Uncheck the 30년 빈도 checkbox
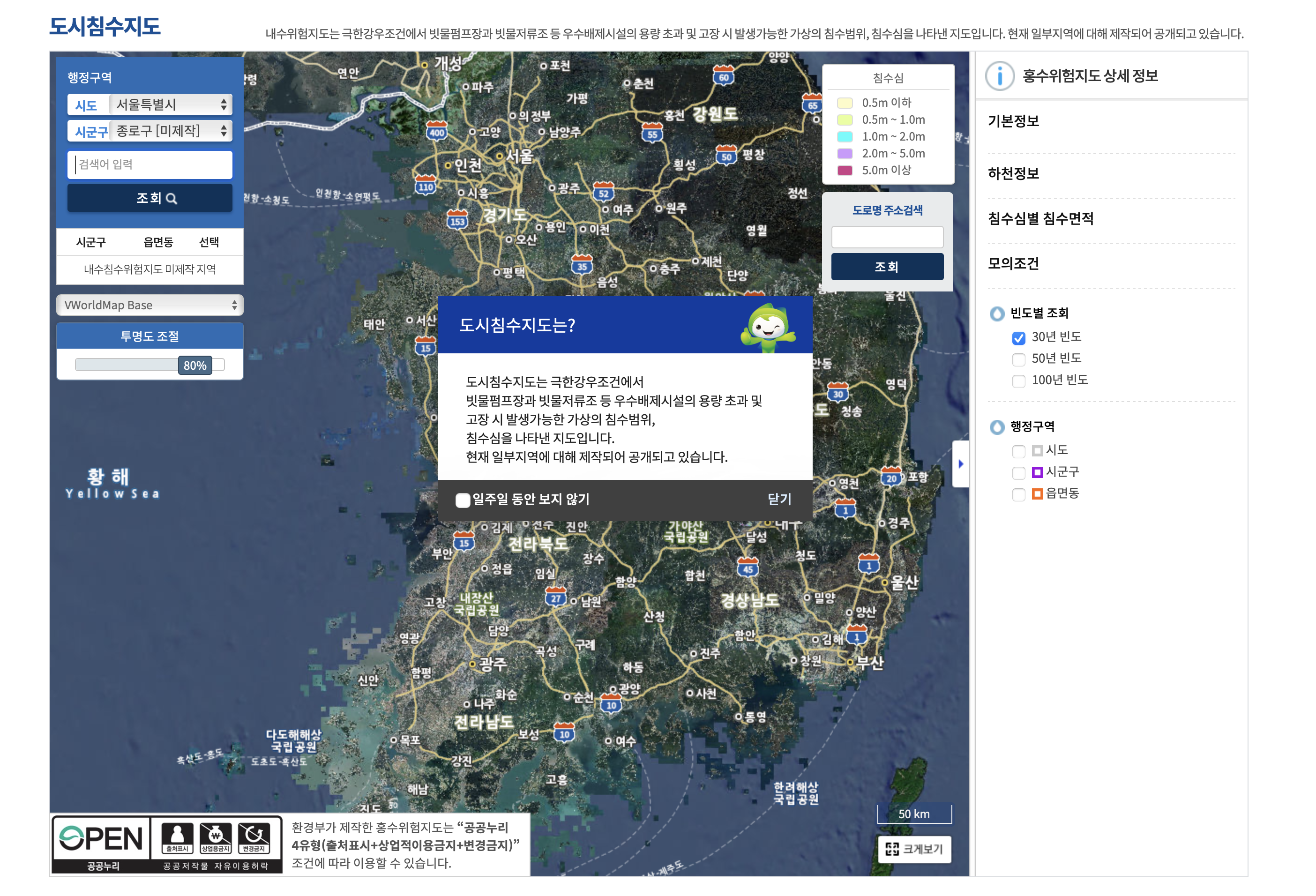Screen dimensions: 1316x896 [1019, 338]
